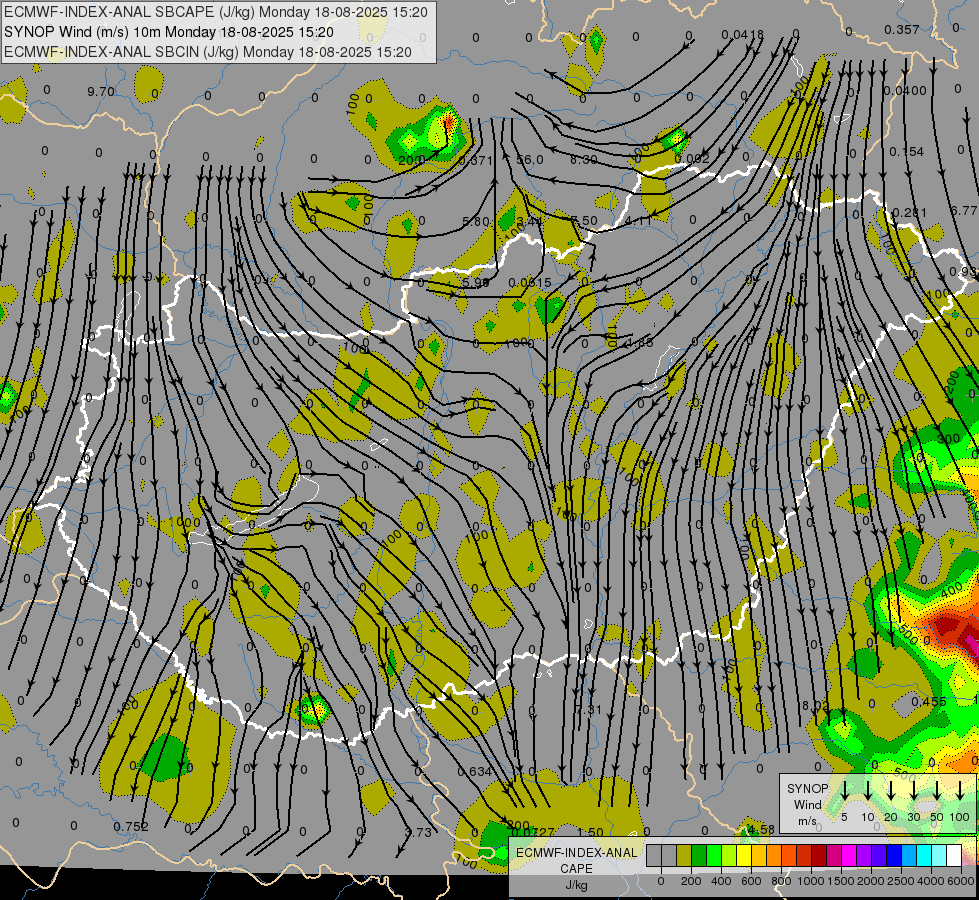Click 'J/kg' unit label in legend
This screenshot has height=900, width=979.
(576, 885)
